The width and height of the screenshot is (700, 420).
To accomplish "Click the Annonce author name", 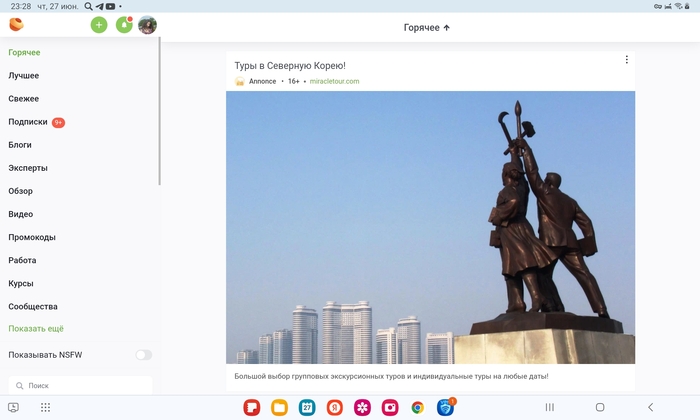I will tap(262, 81).
